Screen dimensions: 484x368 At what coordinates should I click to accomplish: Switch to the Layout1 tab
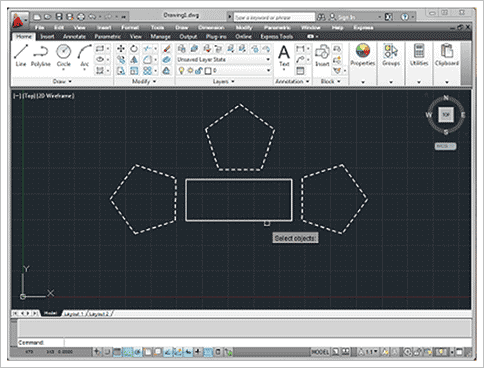(x=74, y=314)
